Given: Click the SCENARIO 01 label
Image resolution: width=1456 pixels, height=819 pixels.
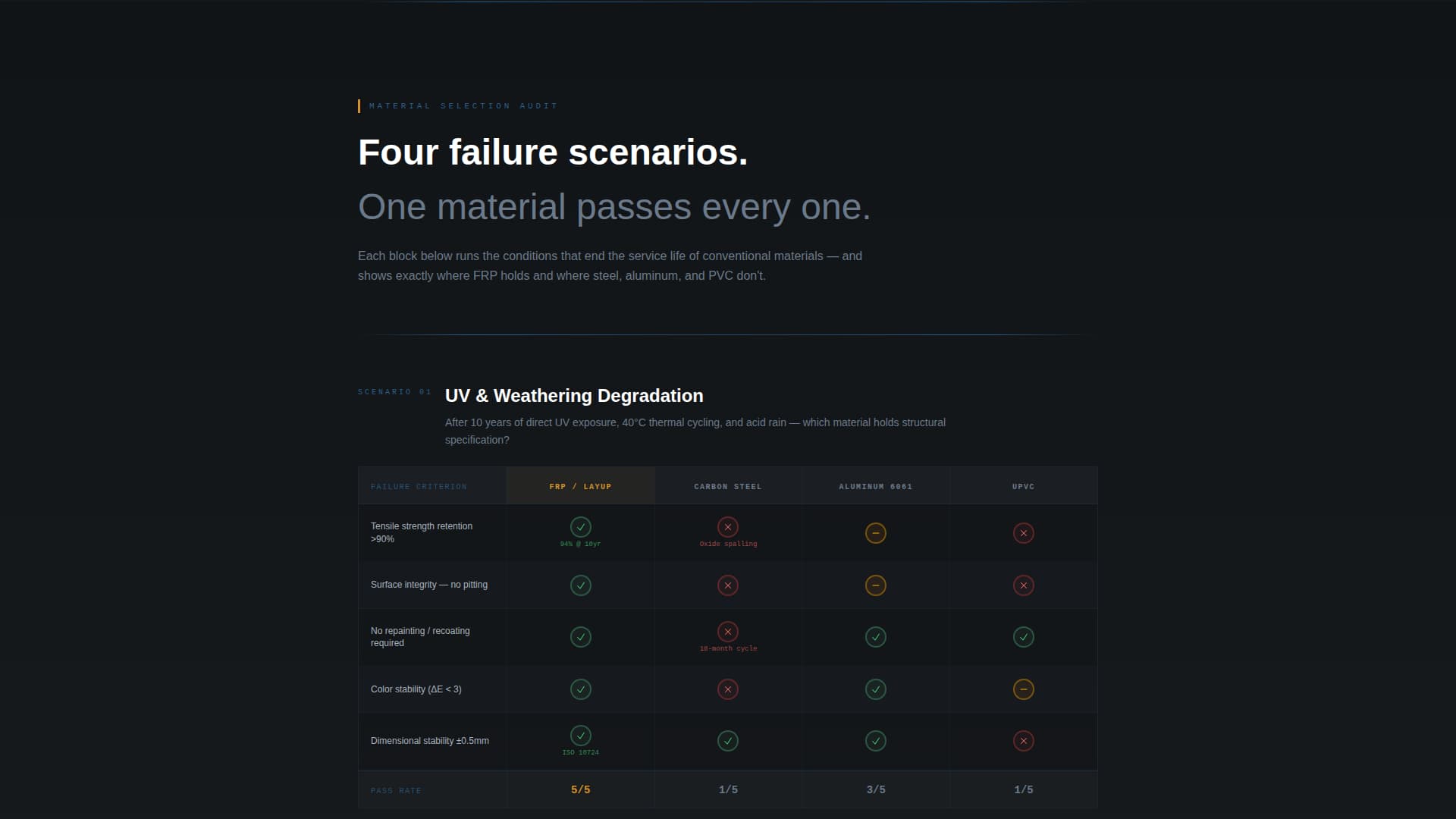Looking at the screenshot, I should tap(394, 392).
